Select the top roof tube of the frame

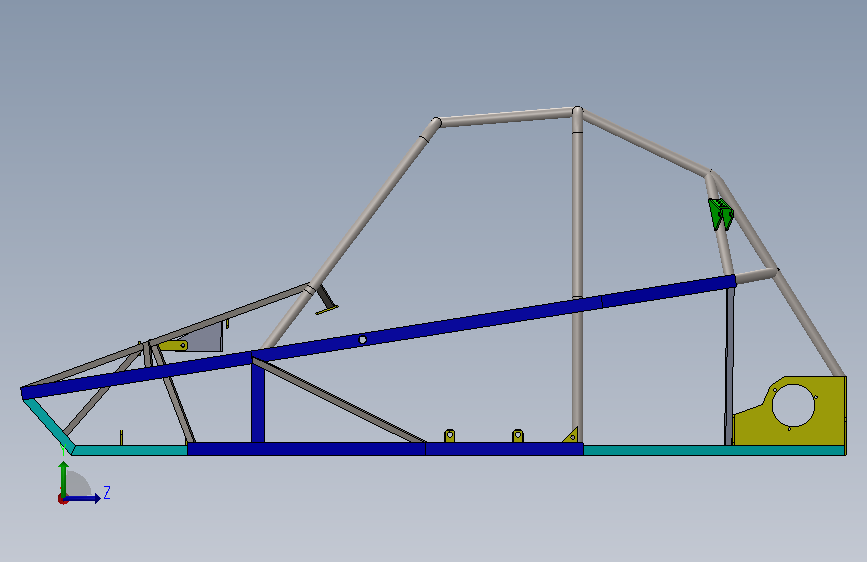(505, 117)
